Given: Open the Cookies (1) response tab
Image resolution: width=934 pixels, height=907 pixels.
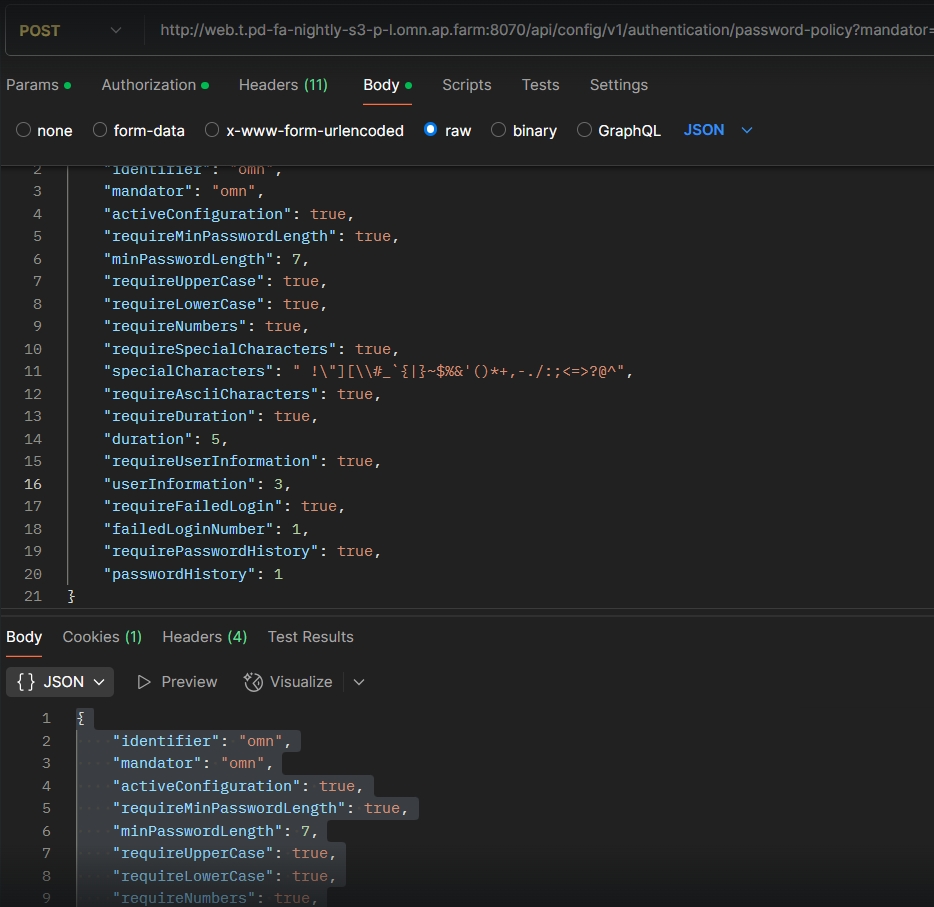Looking at the screenshot, I should tap(102, 637).
